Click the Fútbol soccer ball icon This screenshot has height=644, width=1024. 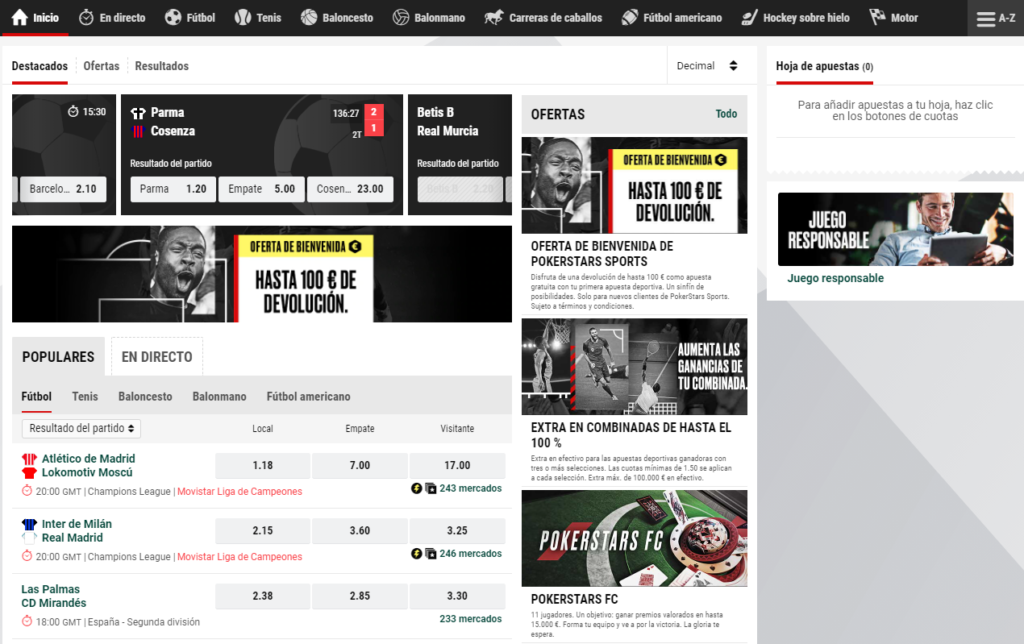click(x=173, y=18)
